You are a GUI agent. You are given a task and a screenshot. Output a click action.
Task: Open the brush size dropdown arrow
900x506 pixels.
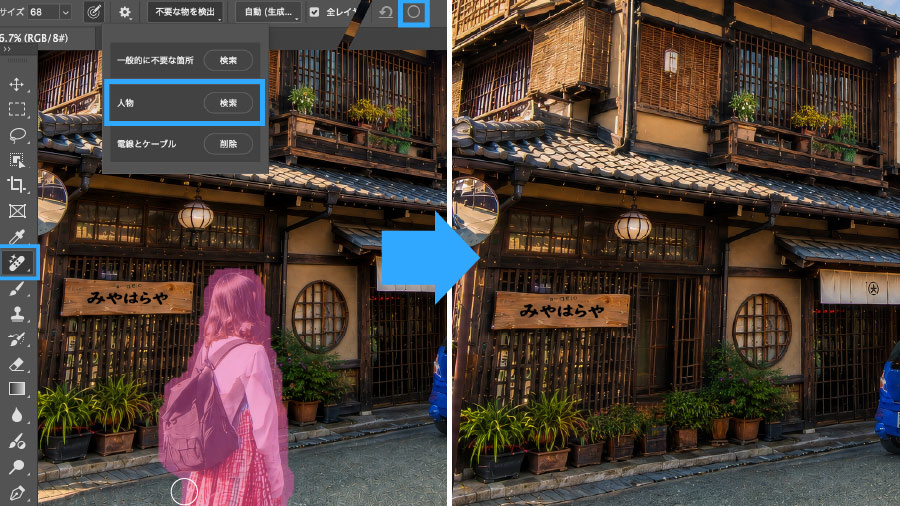[x=65, y=12]
